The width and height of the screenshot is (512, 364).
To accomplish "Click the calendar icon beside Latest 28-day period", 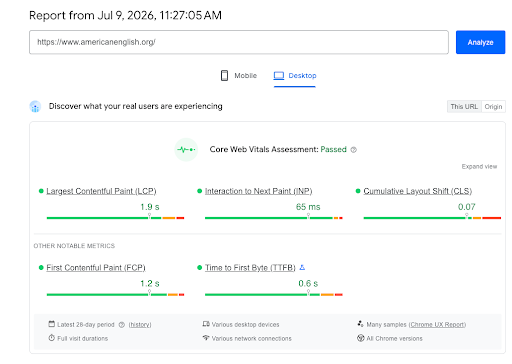I will point(51,324).
